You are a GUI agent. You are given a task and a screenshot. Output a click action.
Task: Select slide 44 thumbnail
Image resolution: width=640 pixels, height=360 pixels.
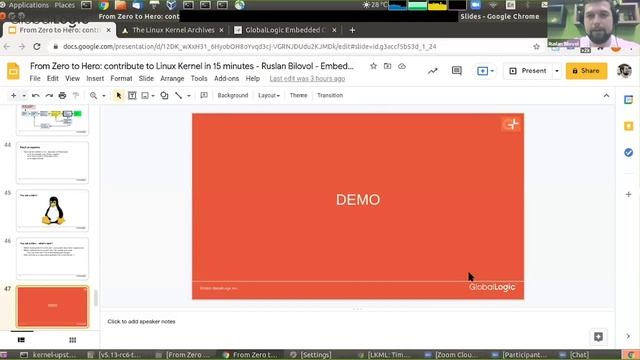pyautogui.click(x=52, y=162)
